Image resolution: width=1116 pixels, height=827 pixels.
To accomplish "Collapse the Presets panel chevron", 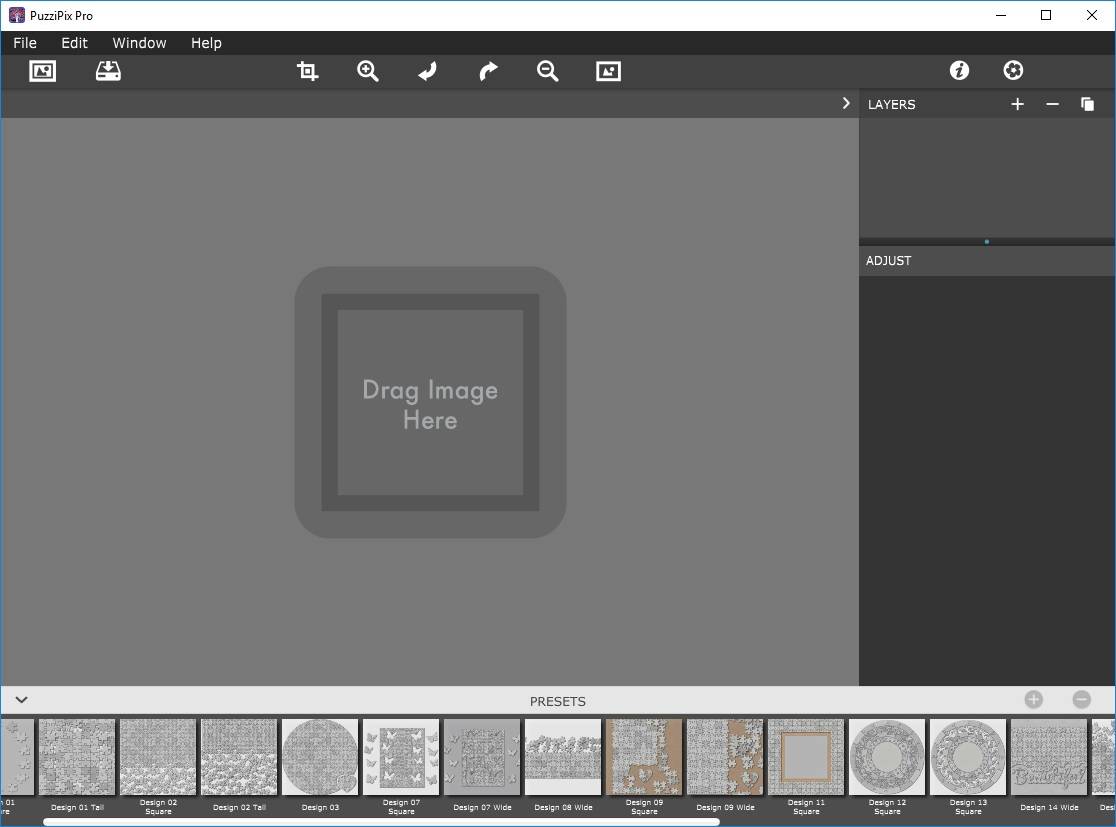I will (x=21, y=700).
